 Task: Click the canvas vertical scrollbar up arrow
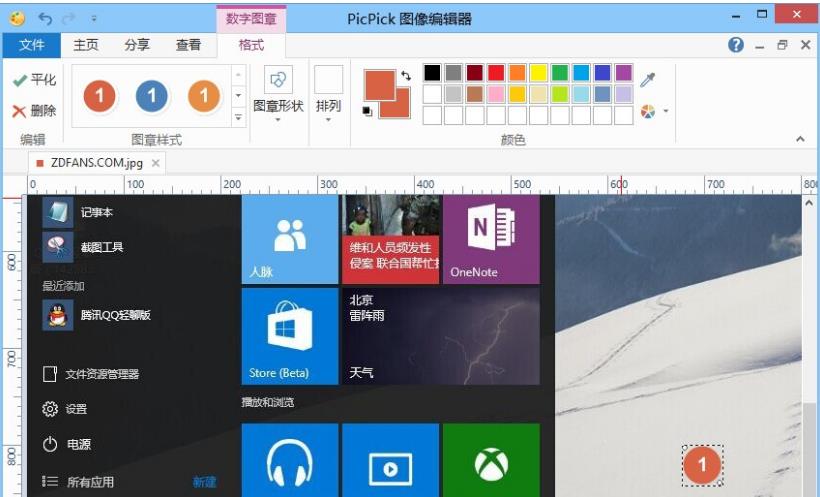point(809,202)
